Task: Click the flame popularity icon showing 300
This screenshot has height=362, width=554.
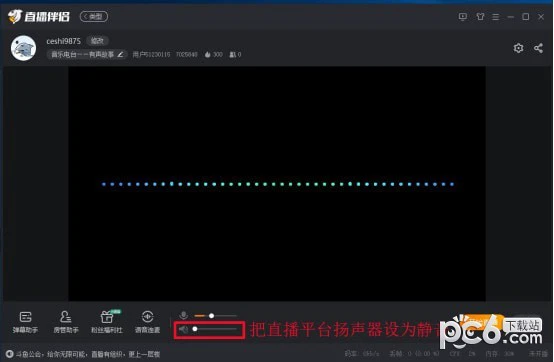Action: pyautogui.click(x=208, y=54)
